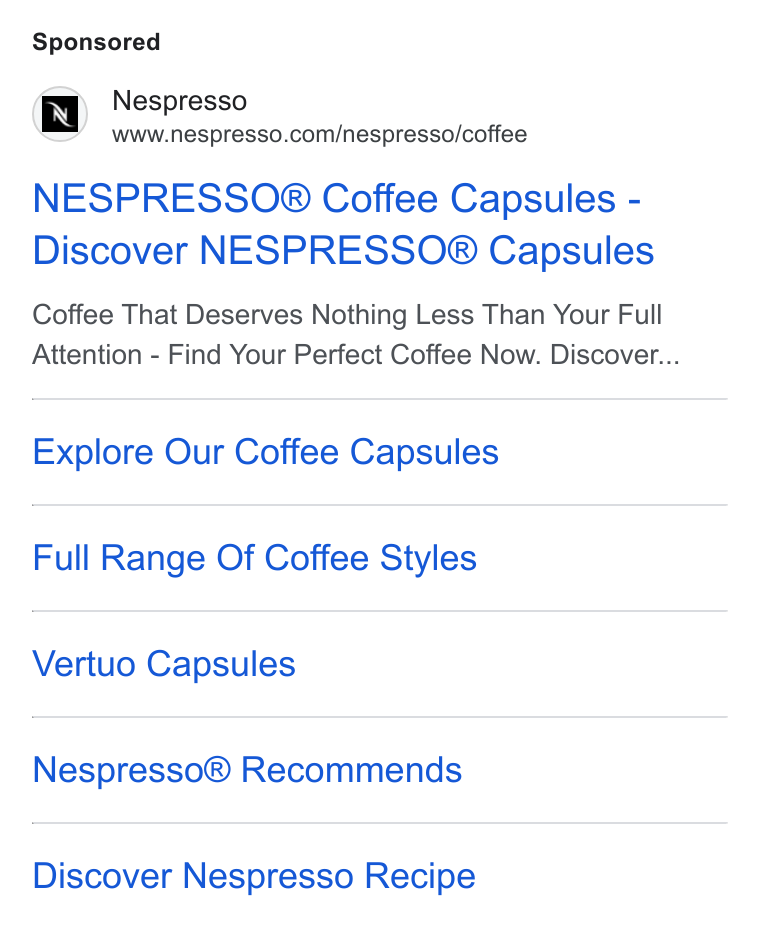Click "Discover NESPRESSO® Capsules" headline line
This screenshot has width=760, height=928.
point(343,250)
